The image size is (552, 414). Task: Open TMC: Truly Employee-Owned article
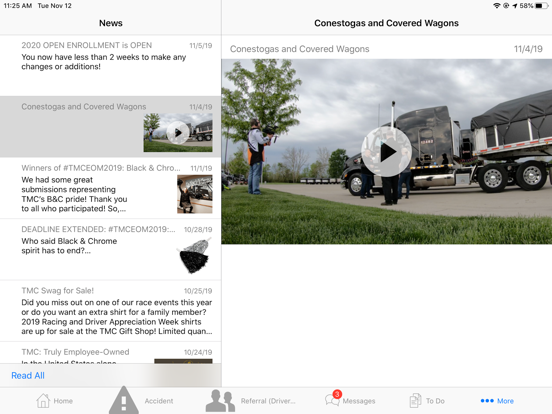tap(111, 353)
